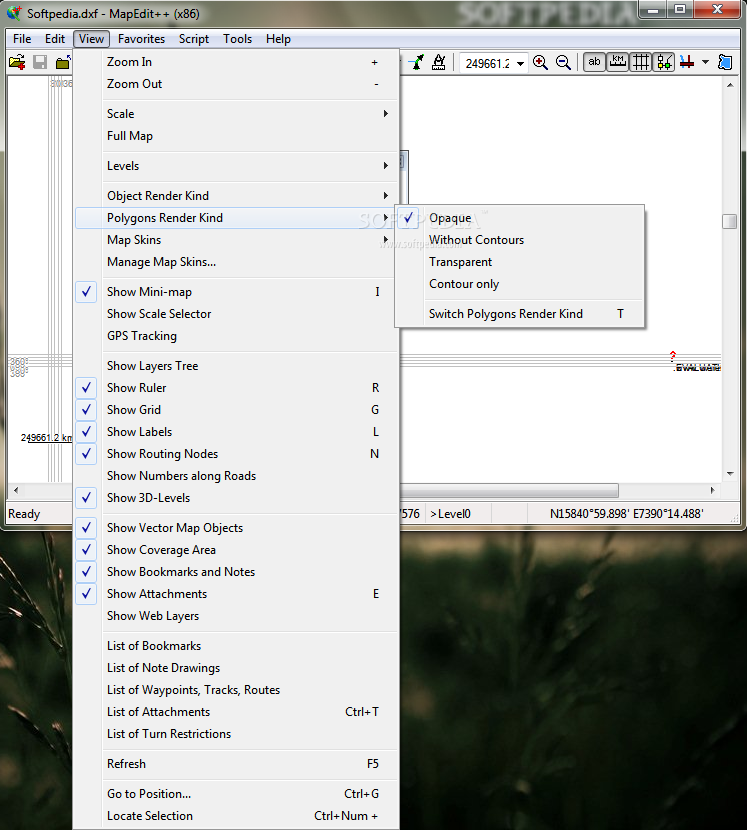
Task: Choose Zoom Out from View menu
Action: click(236, 84)
